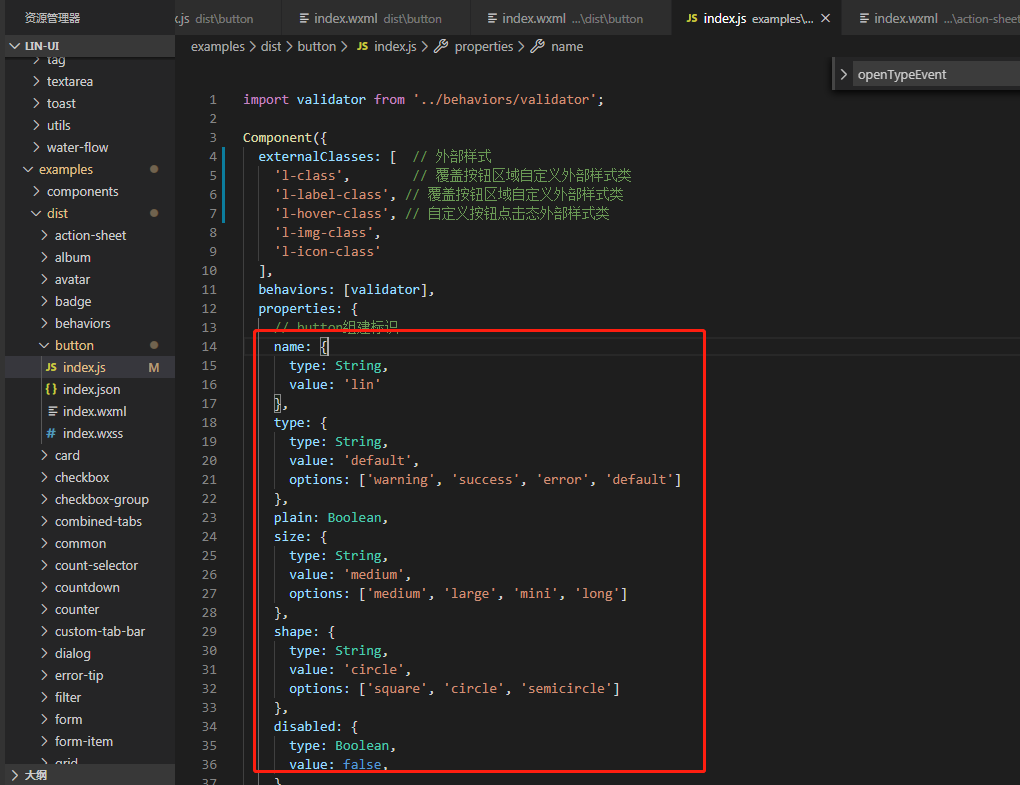Click the braces icon beside index.json

coord(51,389)
